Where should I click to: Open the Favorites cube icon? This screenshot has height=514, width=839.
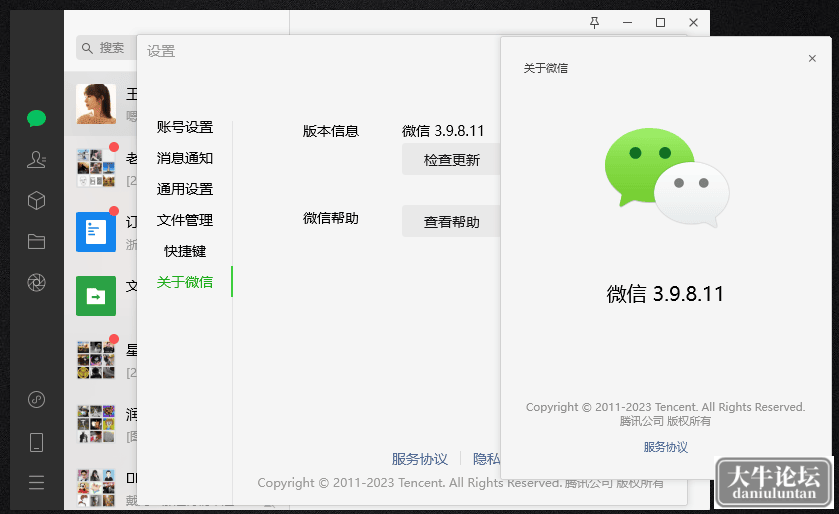[36, 201]
